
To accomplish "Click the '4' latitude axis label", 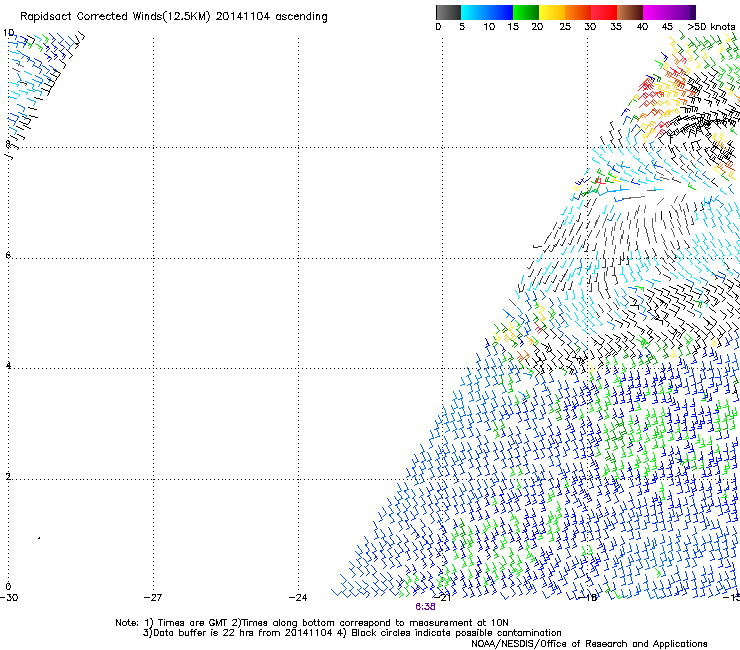I will (8, 366).
